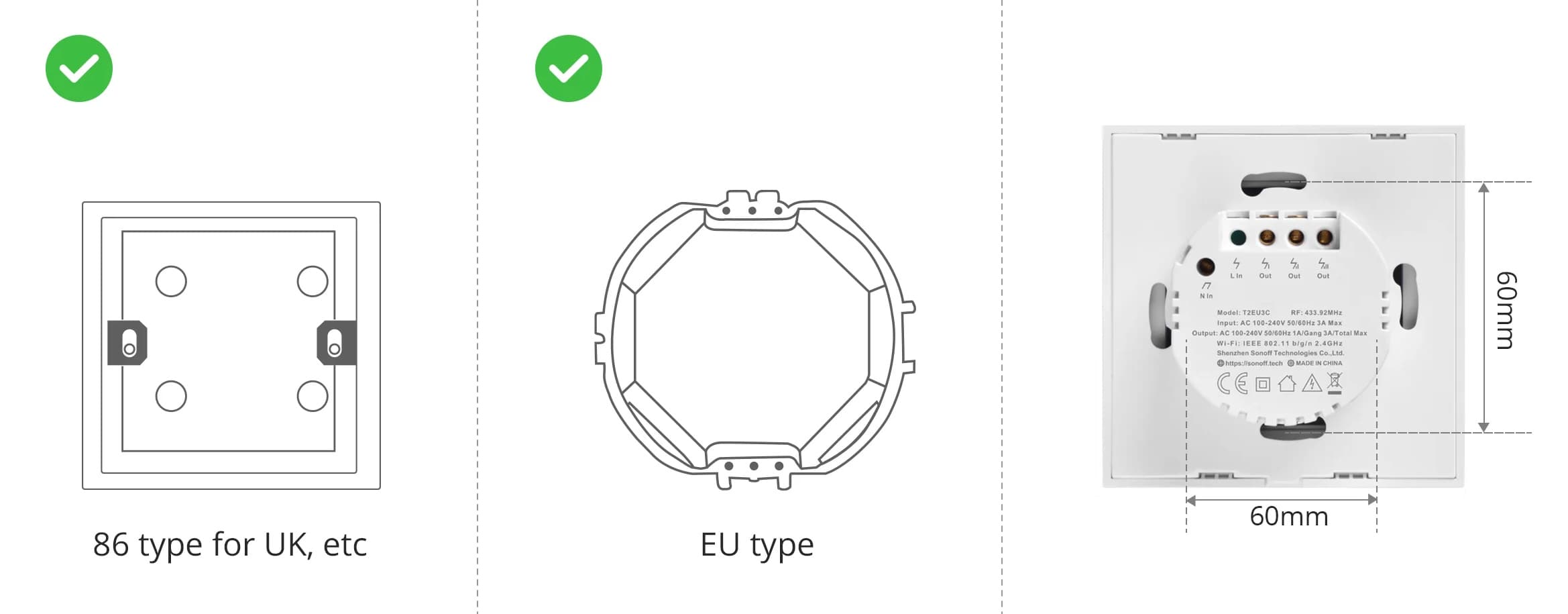The image size is (1568, 614).
Task: Click the rightmost Out terminal screw
Action: (x=1324, y=237)
